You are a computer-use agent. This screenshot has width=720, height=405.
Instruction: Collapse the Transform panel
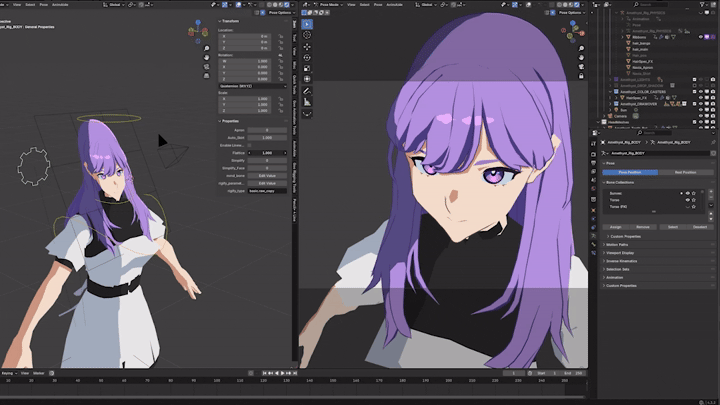220,21
